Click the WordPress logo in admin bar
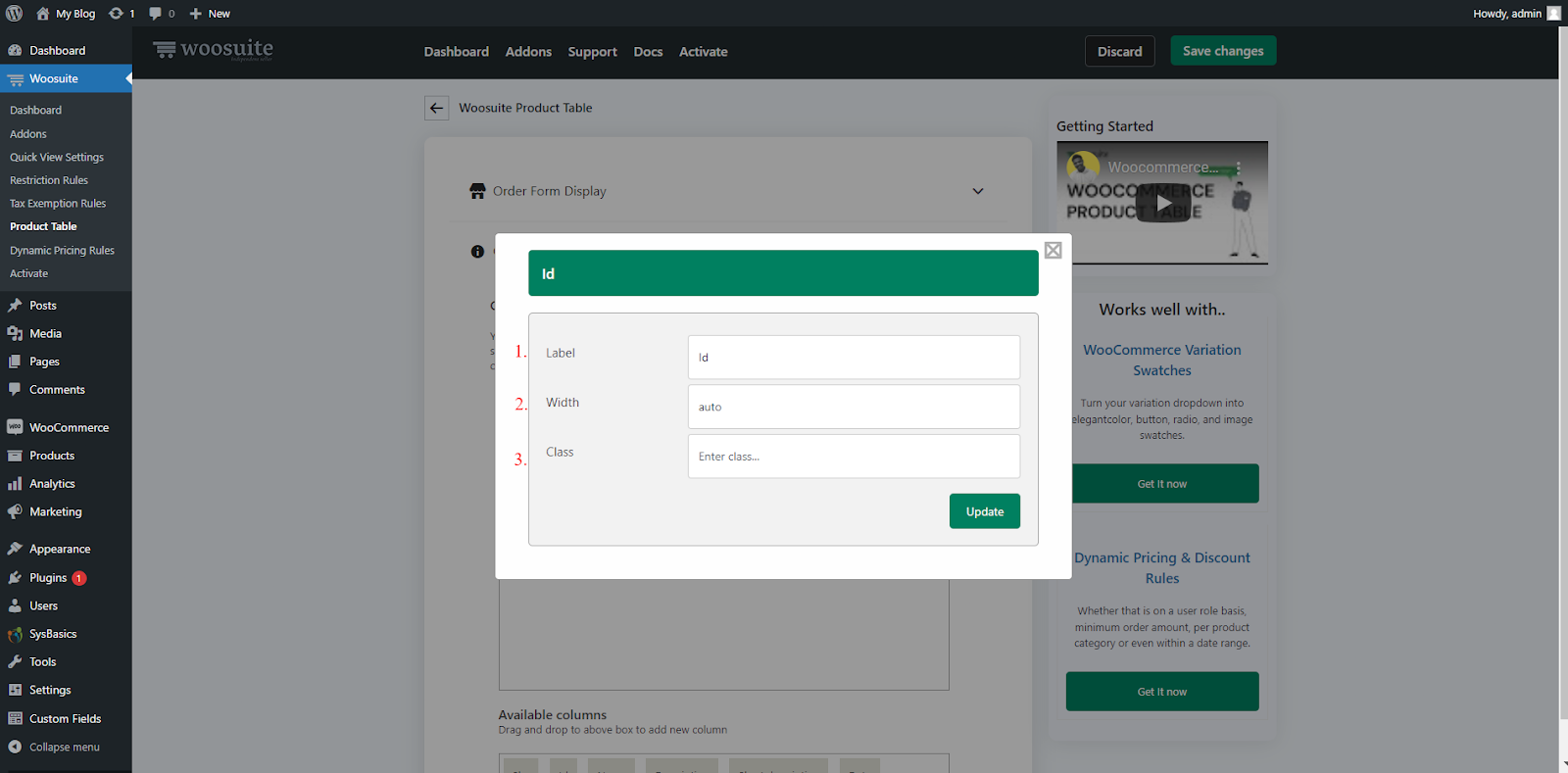The image size is (1568, 773). coord(14,14)
